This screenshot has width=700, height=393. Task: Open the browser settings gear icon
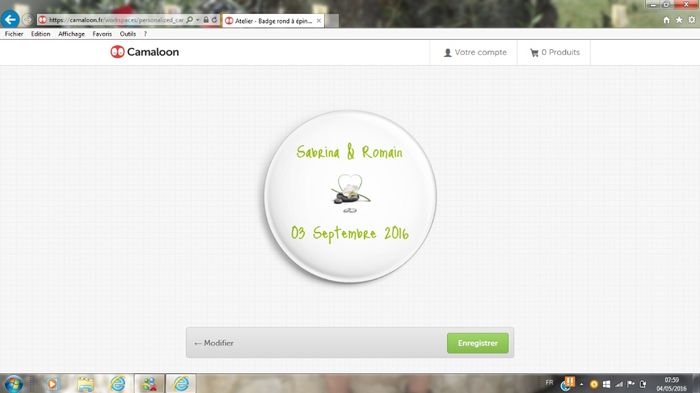point(692,20)
